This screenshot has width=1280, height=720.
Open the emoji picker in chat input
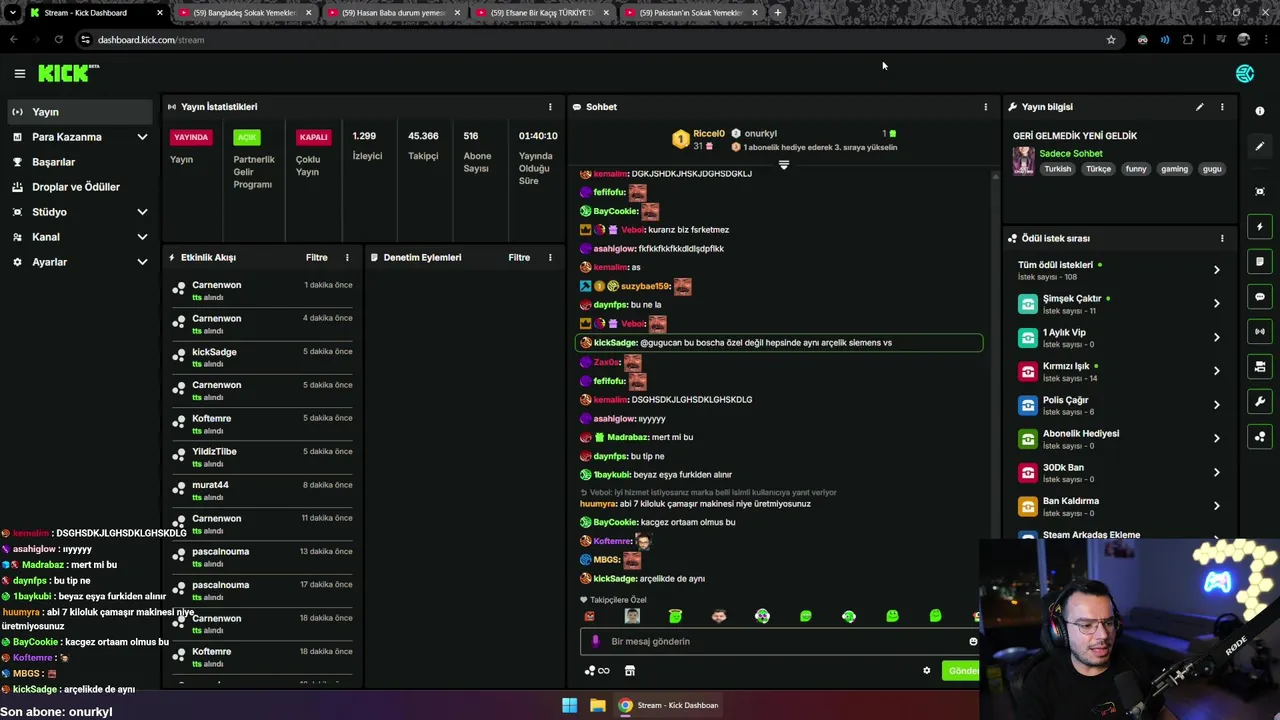coord(973,642)
